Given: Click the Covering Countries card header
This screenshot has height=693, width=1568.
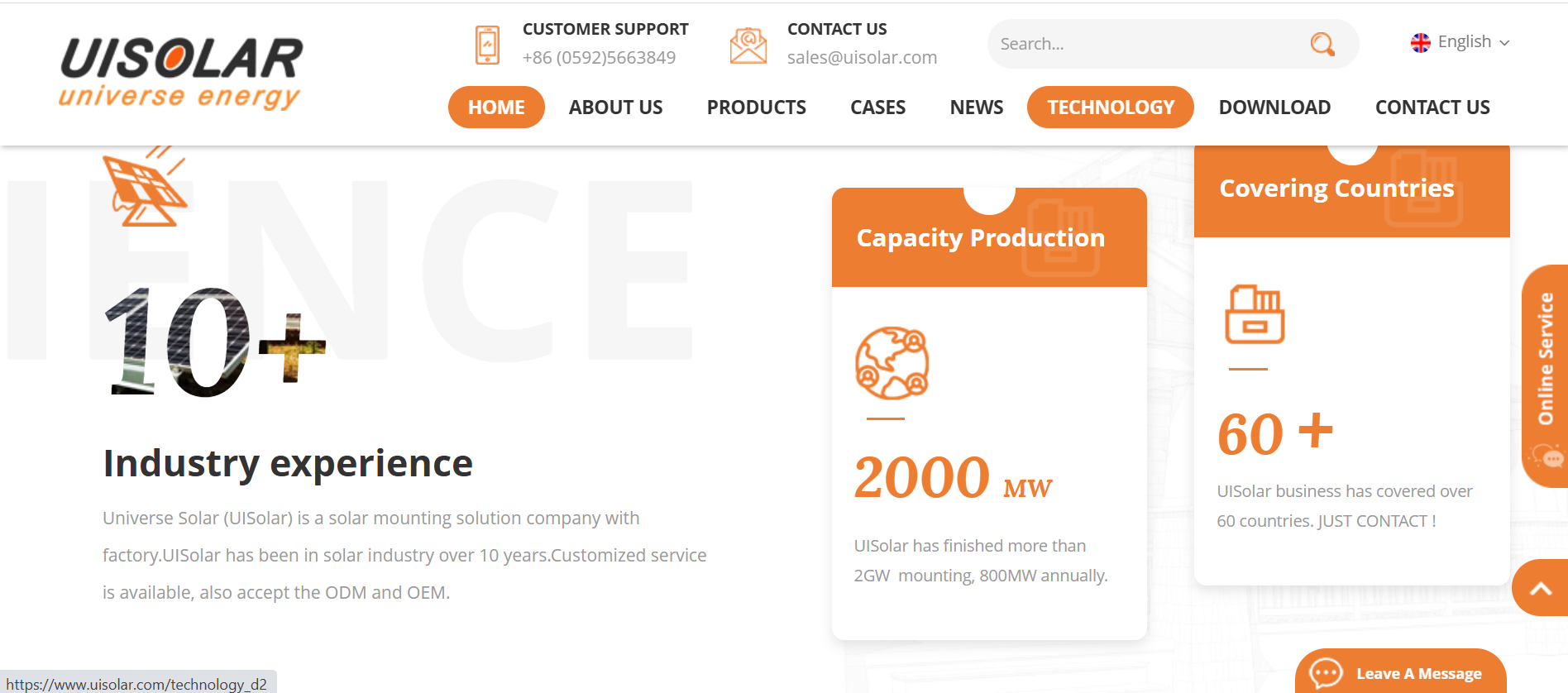Looking at the screenshot, I should click(1351, 190).
